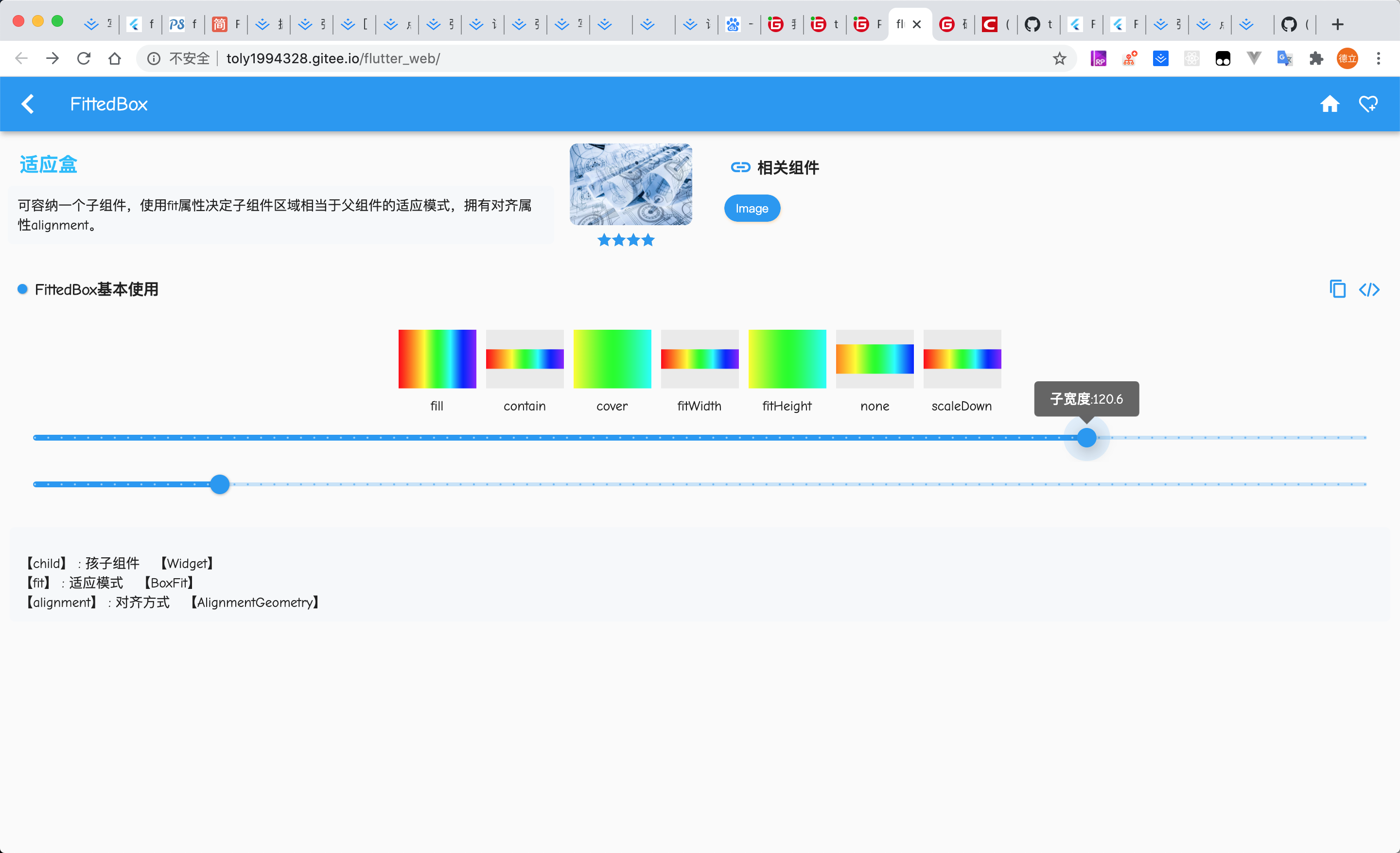The height and width of the screenshot is (853, 1400).
Task: Click the browser home button
Action: tap(115, 58)
